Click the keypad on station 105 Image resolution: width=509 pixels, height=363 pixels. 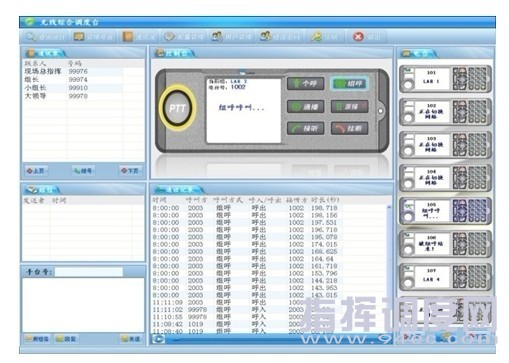click(x=477, y=211)
